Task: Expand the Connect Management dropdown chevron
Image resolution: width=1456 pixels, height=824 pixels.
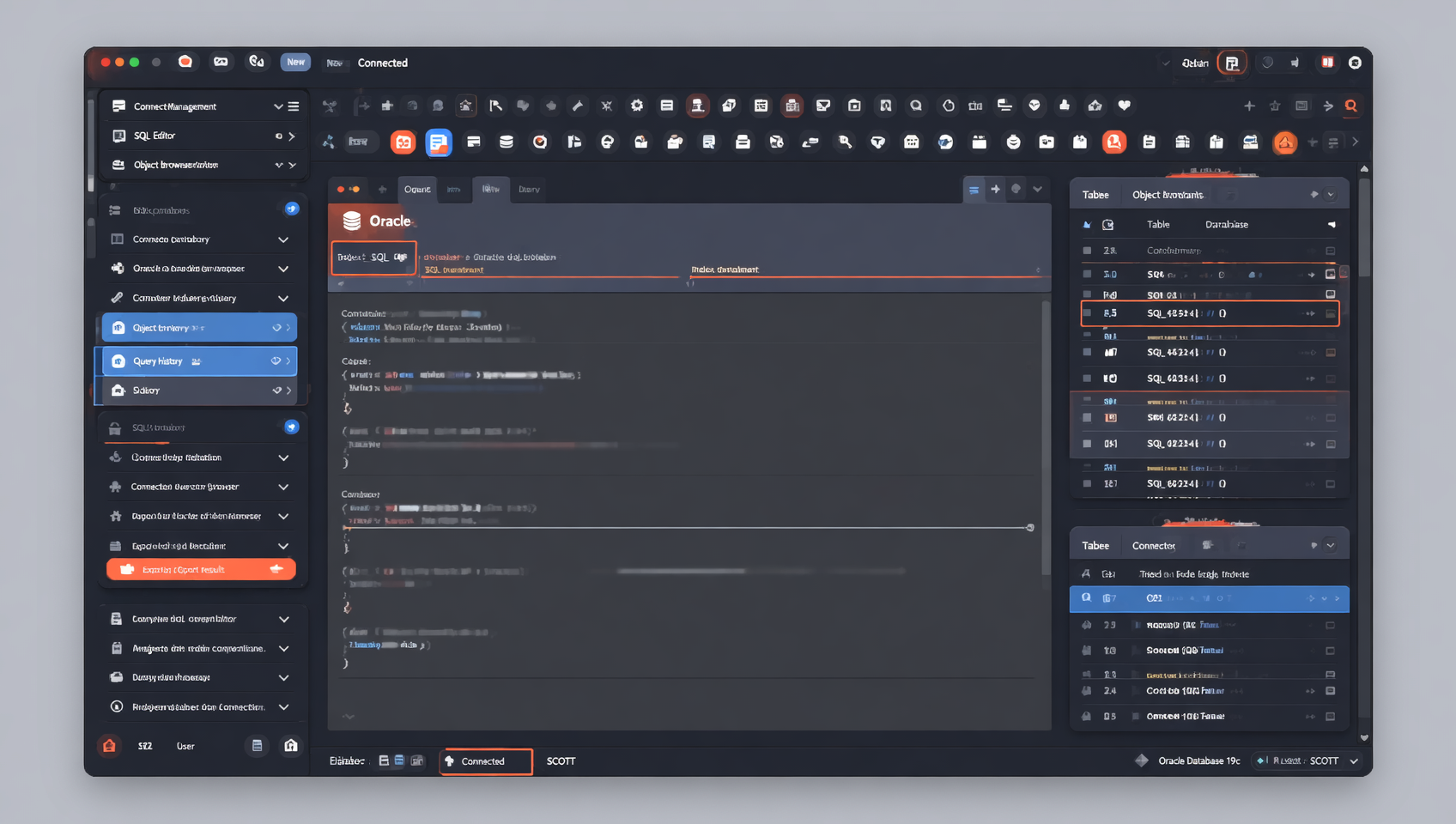Action: 278,106
